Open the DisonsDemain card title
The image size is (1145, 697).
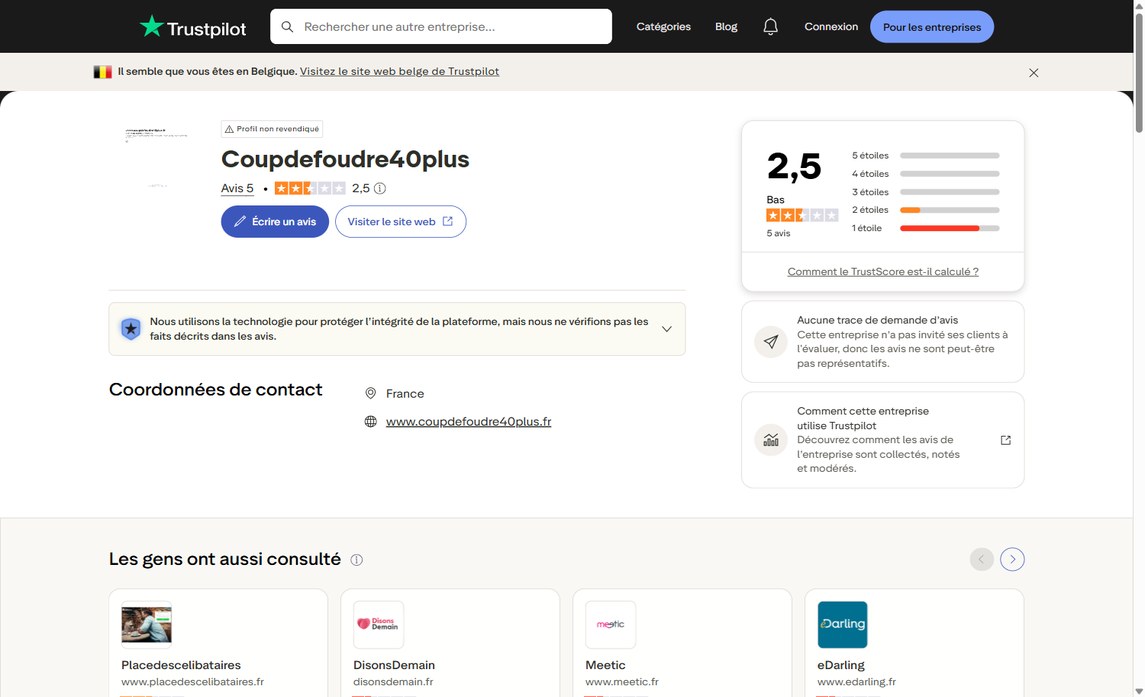coord(394,665)
